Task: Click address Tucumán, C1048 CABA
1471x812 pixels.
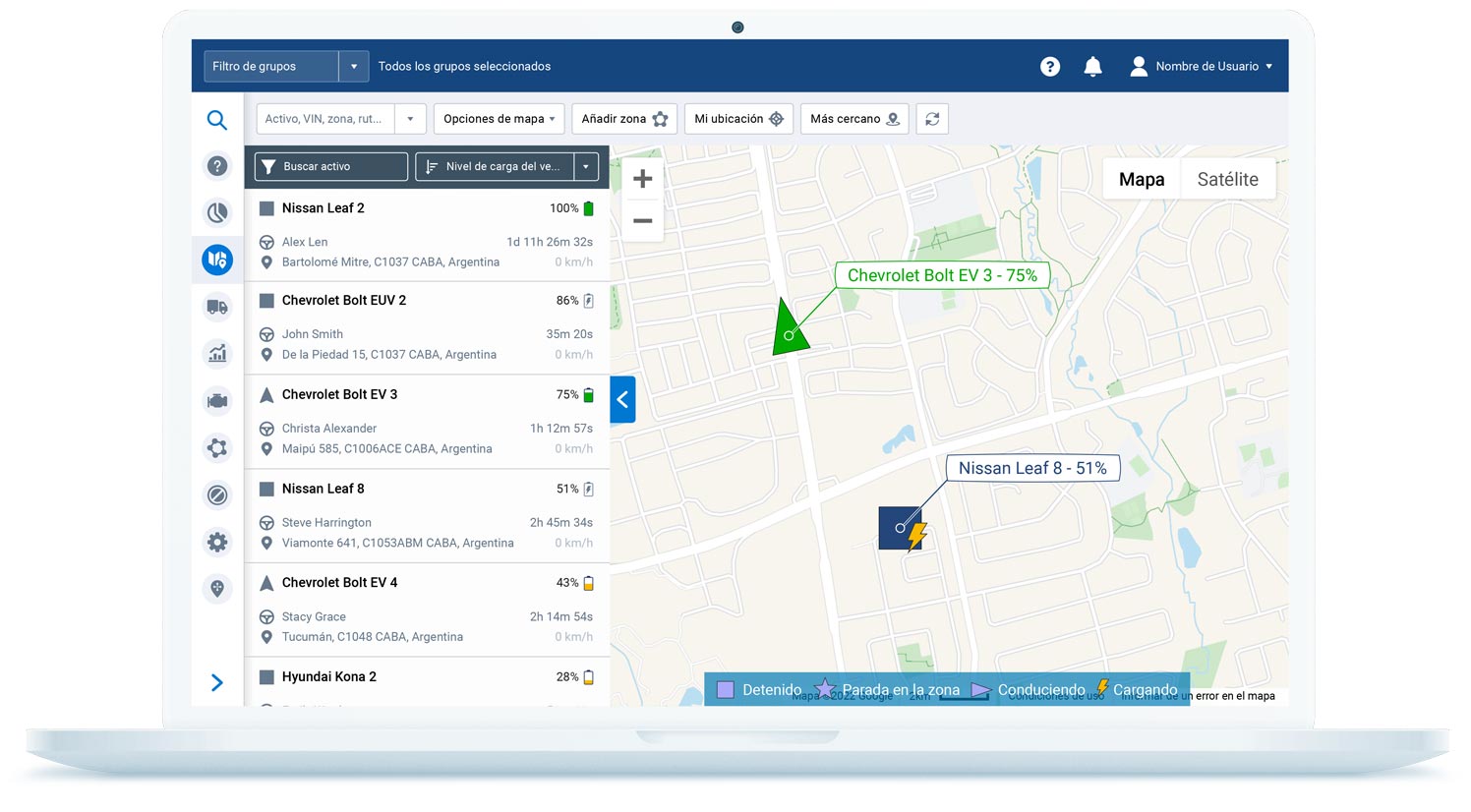Action: tap(373, 637)
